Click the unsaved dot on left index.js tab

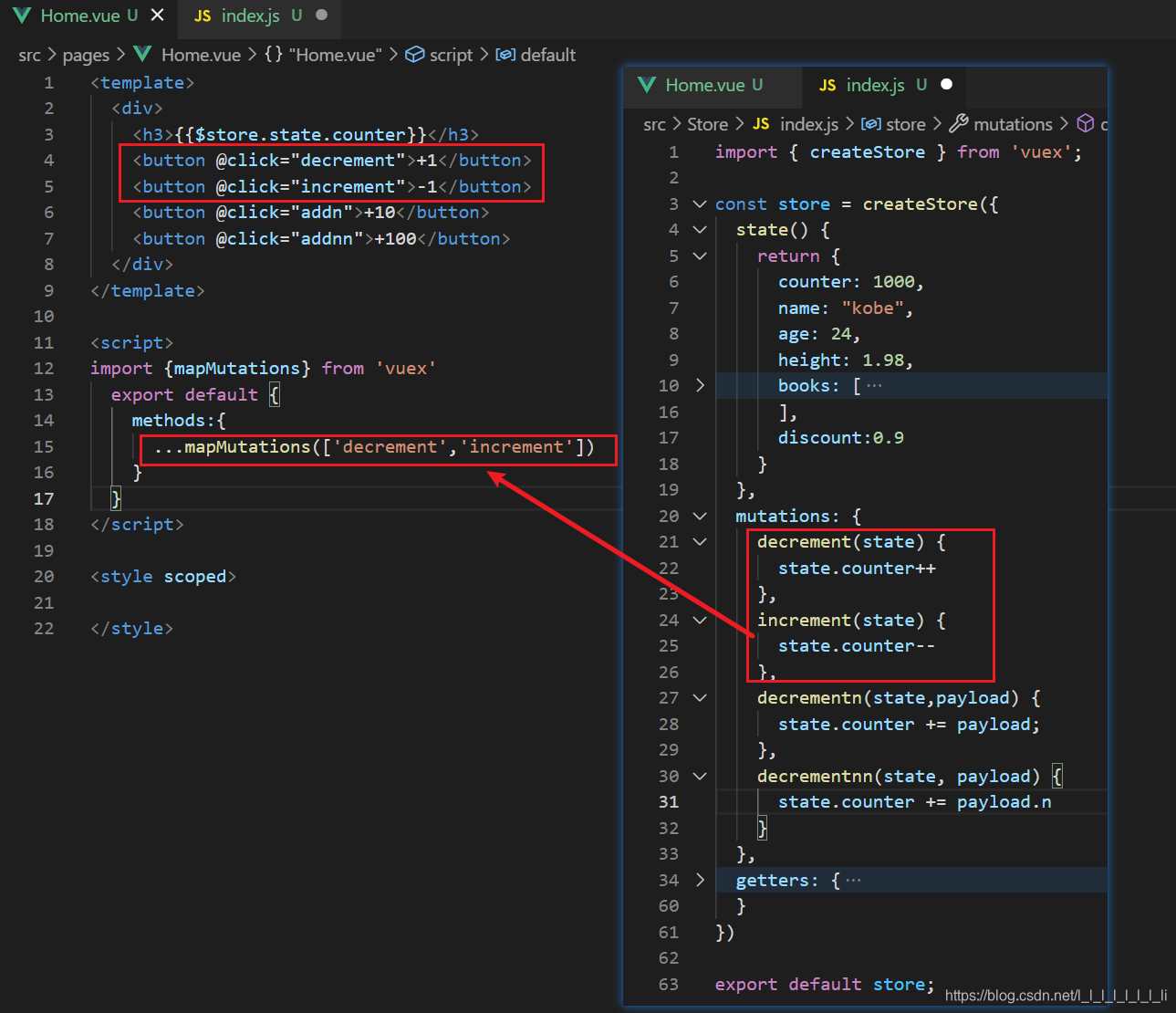coord(321,16)
